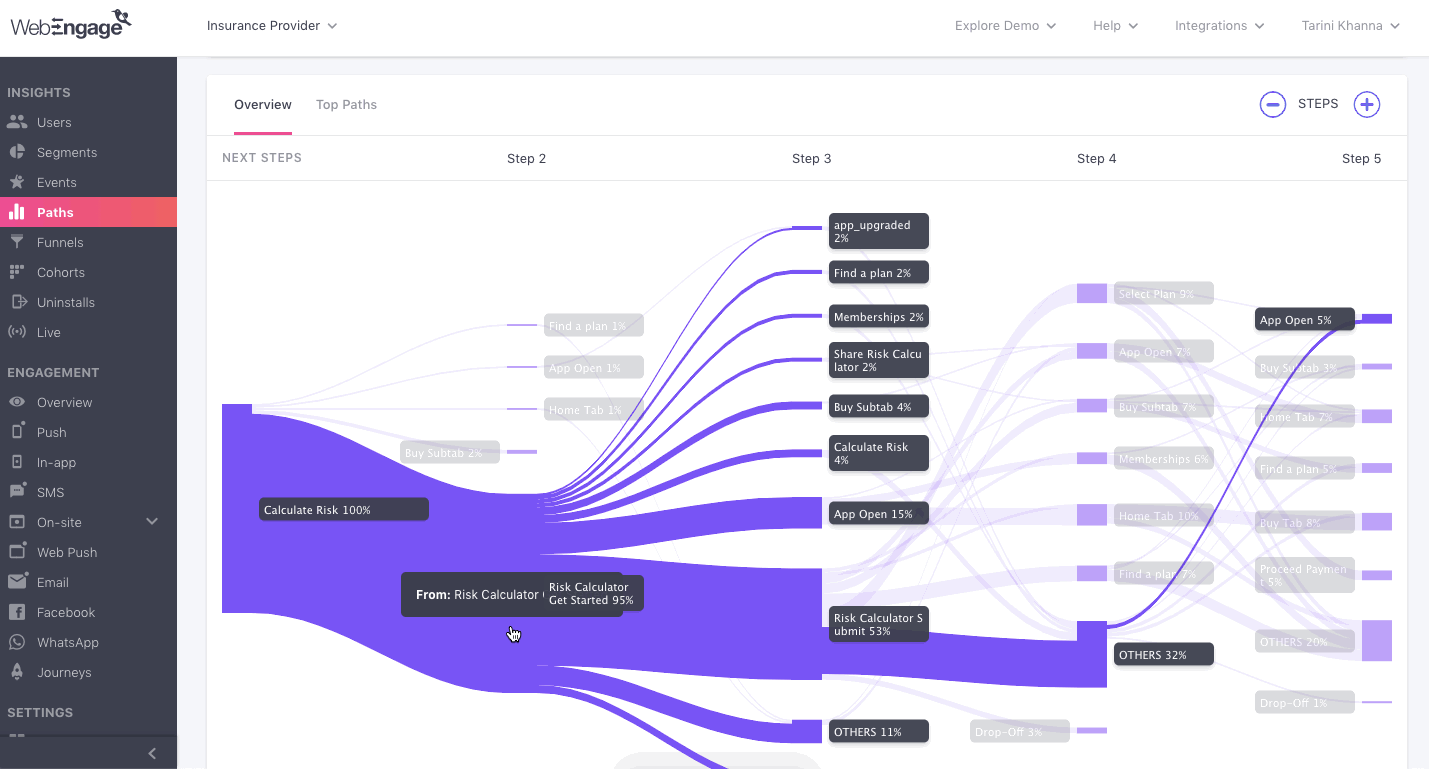Image resolution: width=1429 pixels, height=769 pixels.
Task: Open the Integrations dropdown menu
Action: click(1219, 25)
